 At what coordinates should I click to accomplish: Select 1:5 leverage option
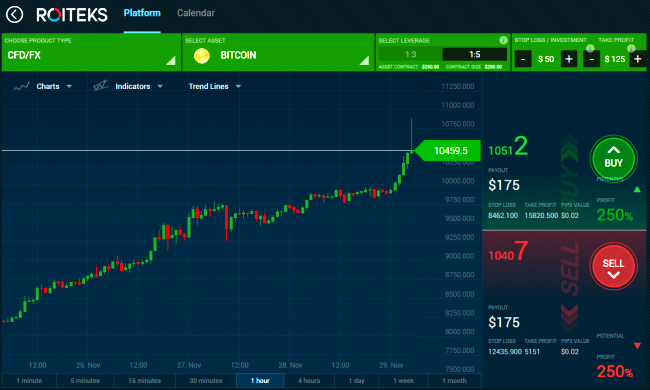[475, 54]
